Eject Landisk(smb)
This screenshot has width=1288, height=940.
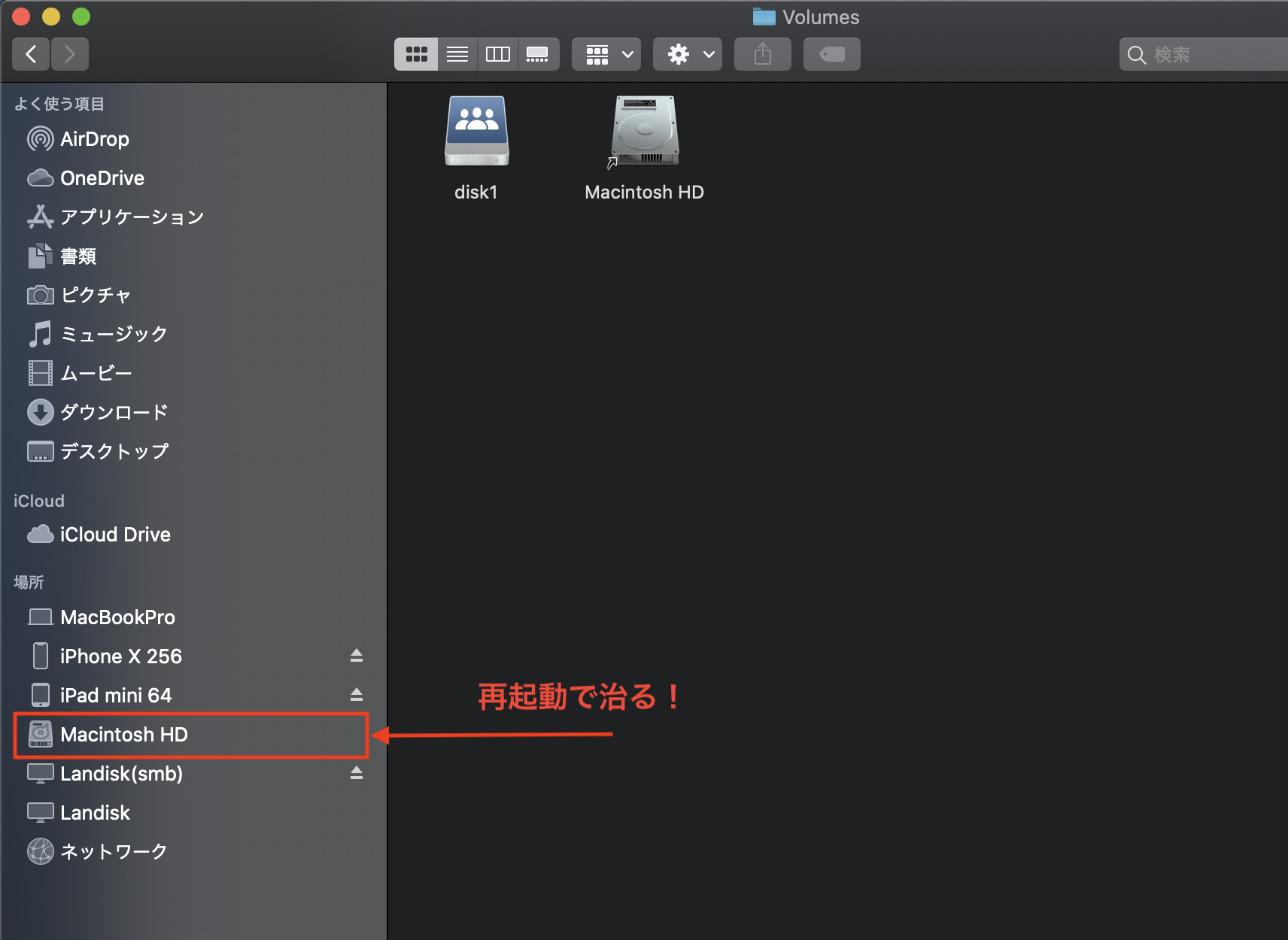pos(357,772)
